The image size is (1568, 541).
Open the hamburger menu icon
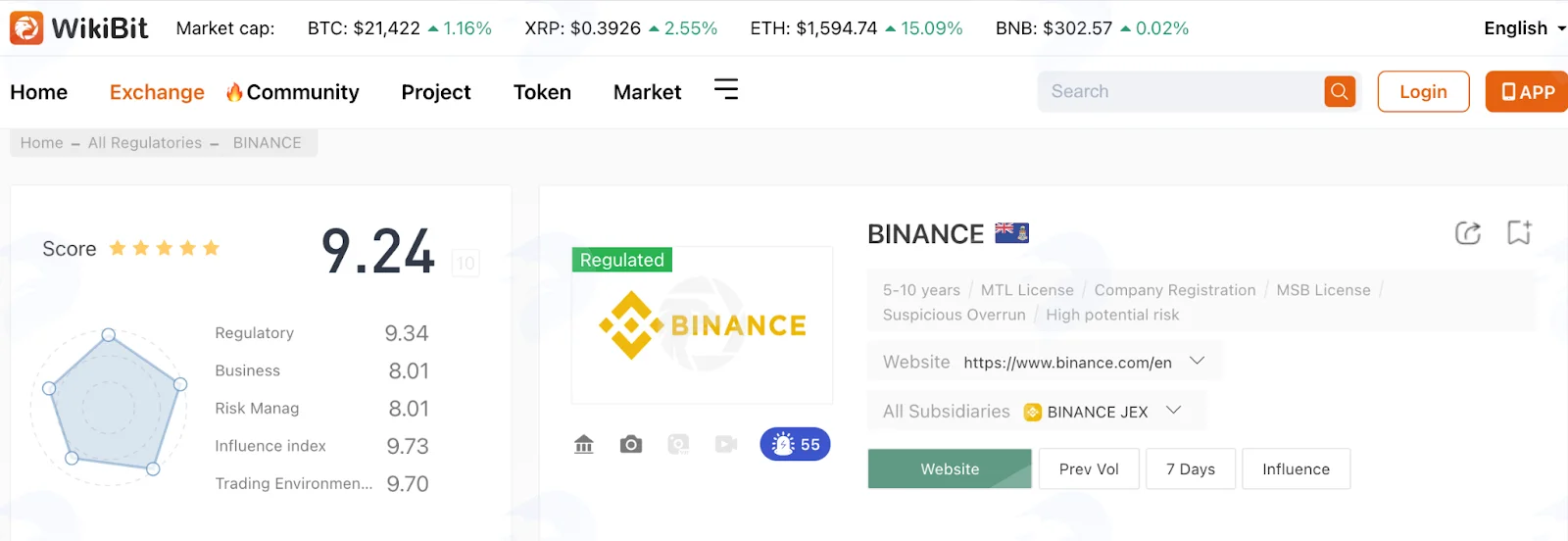coord(726,90)
